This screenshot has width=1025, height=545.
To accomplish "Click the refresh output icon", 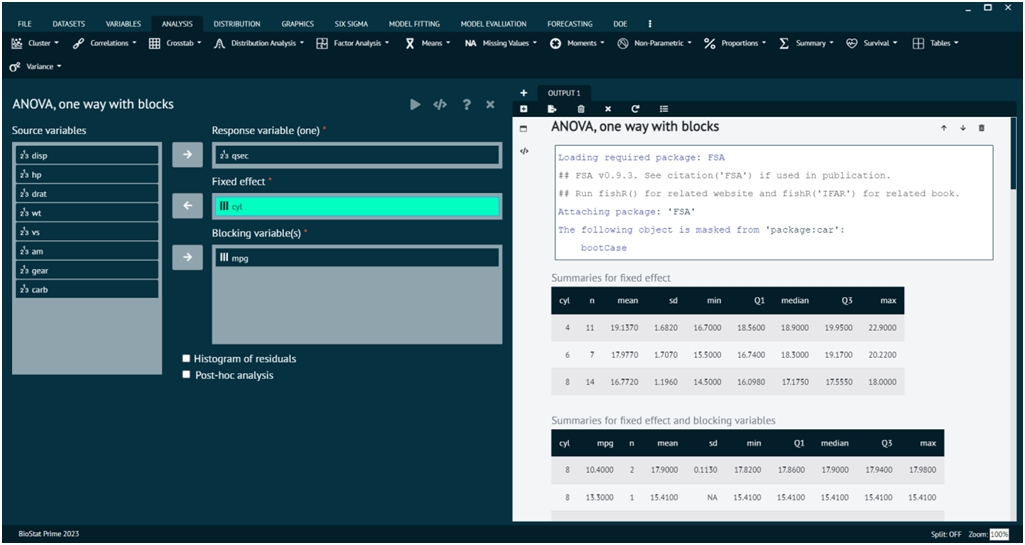I will pyautogui.click(x=635, y=109).
